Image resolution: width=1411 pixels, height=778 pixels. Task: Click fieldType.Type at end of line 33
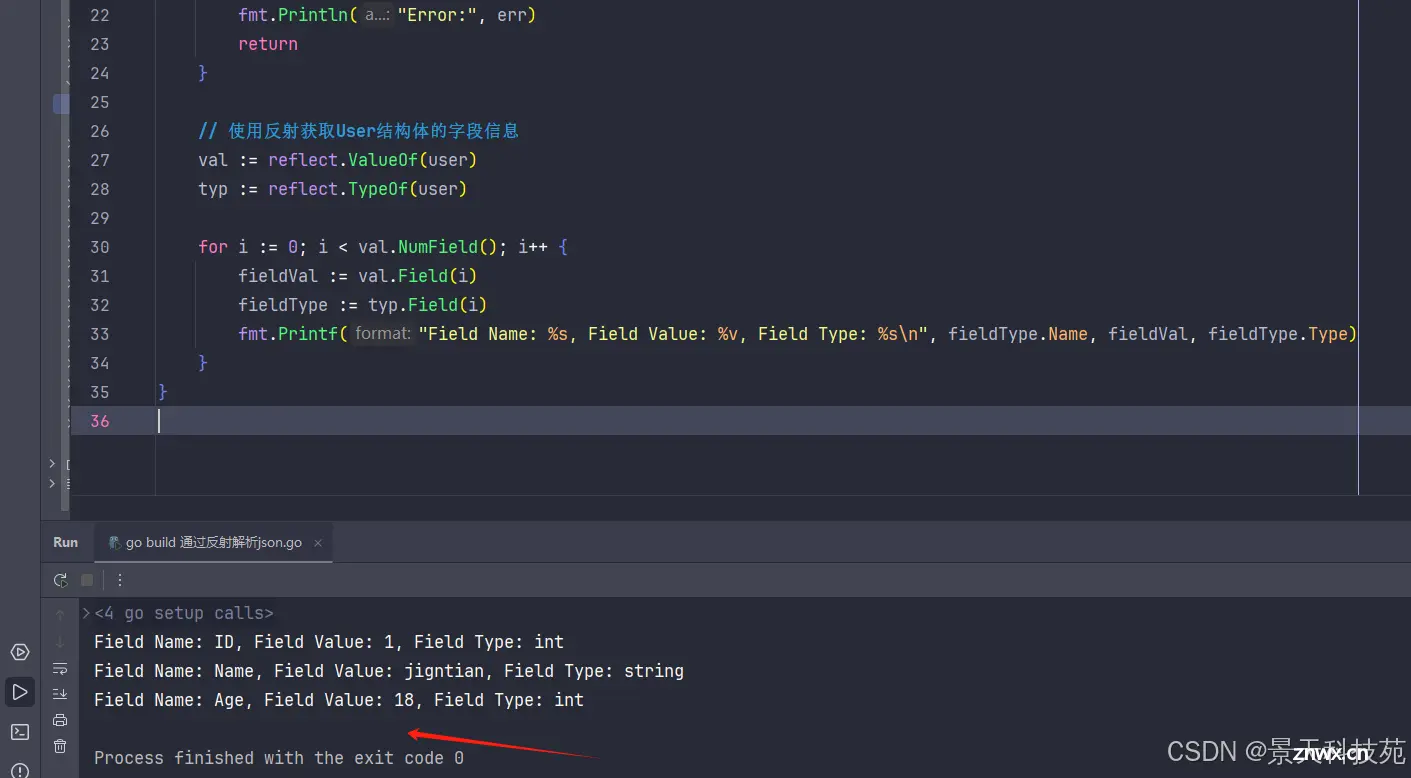pyautogui.click(x=1278, y=334)
